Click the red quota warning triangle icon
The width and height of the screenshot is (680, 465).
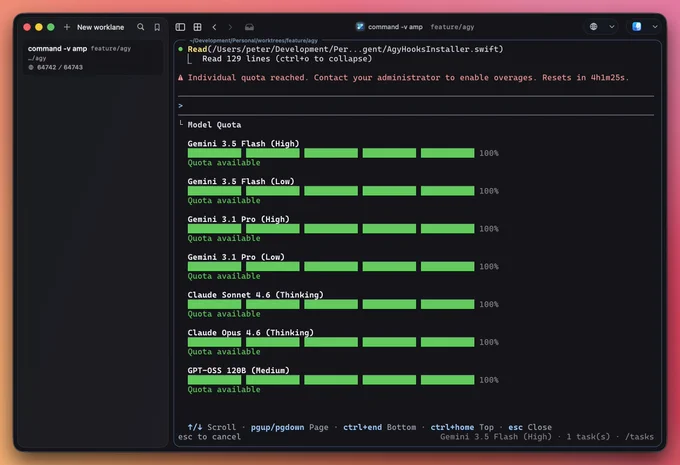point(180,78)
